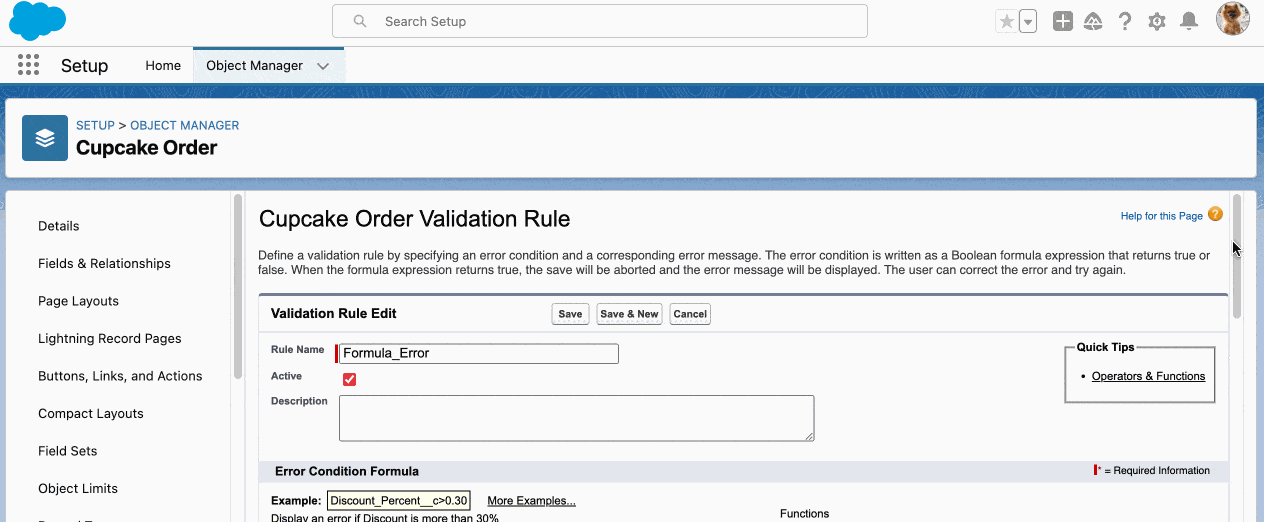Uncheck the Active checkbox
This screenshot has width=1264, height=522.
(x=349, y=379)
